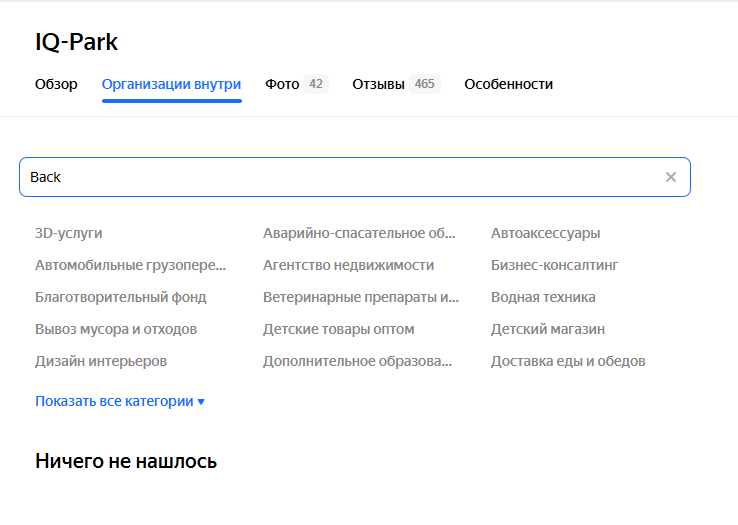Choose Вывоз мусора и отходов
The image size is (738, 525).
(116, 329)
